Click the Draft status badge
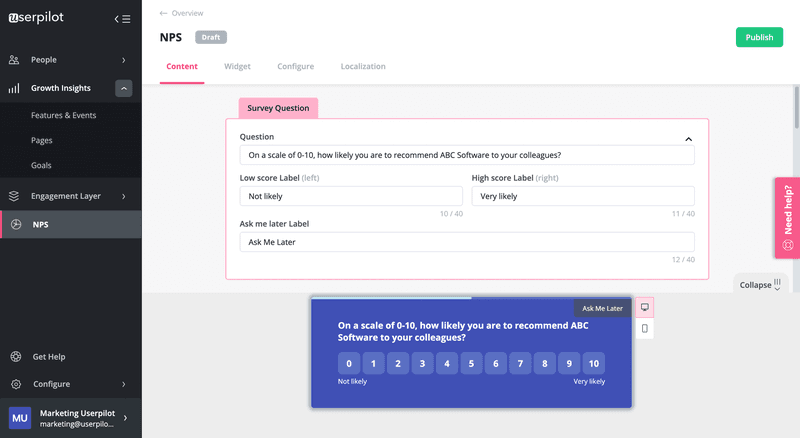The height and width of the screenshot is (438, 800). (x=211, y=37)
